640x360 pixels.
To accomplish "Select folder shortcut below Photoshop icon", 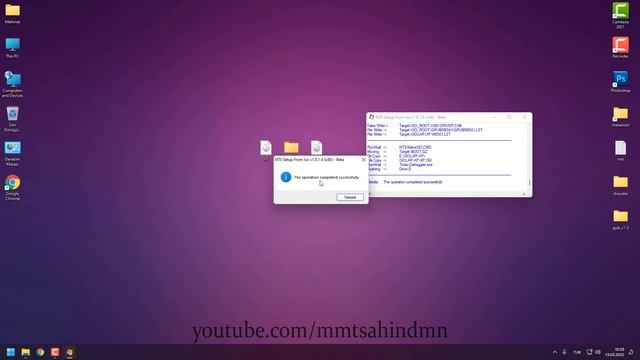I will (x=620, y=117).
